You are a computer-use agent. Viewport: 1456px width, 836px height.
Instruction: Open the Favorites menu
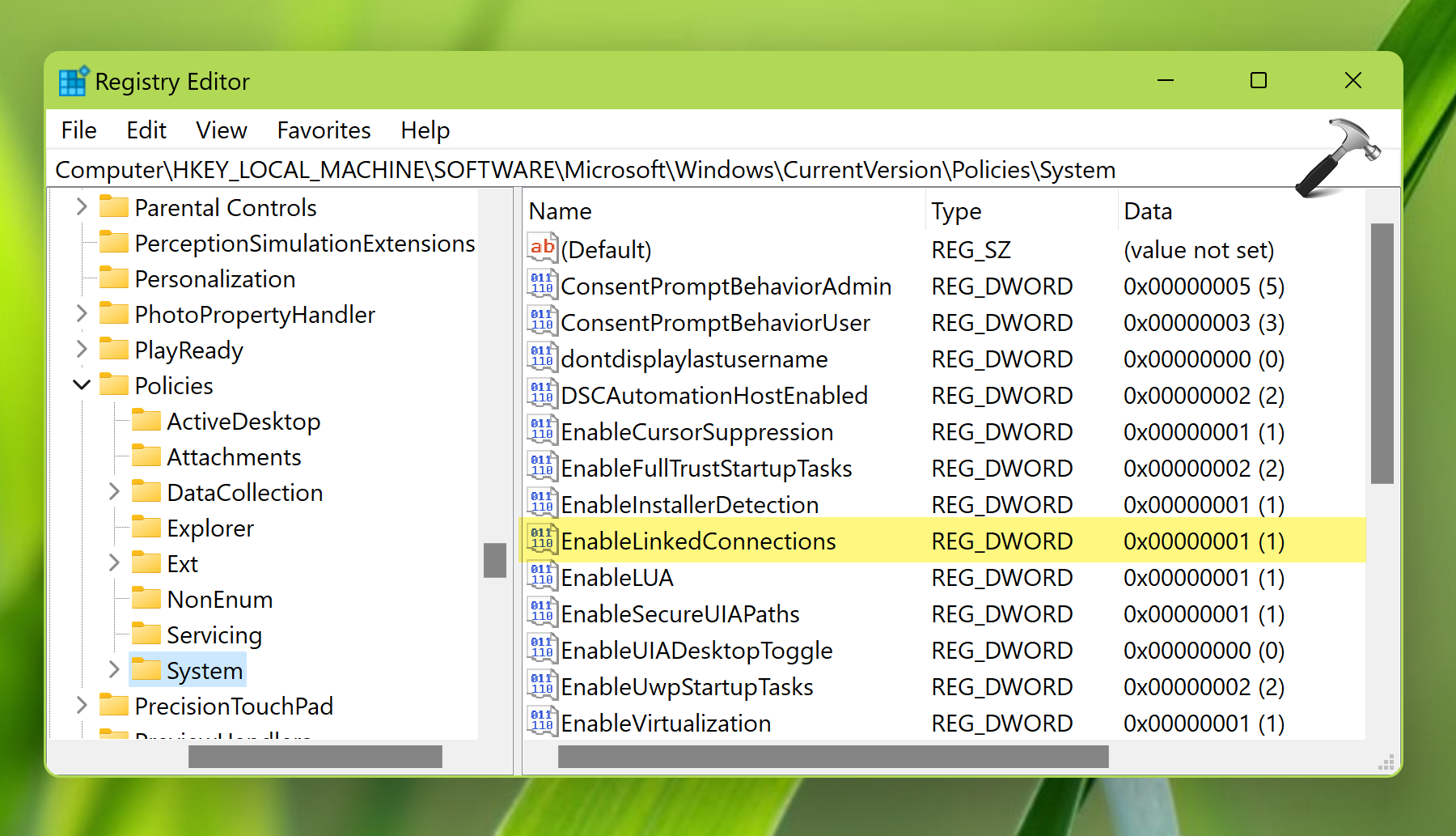coord(324,130)
